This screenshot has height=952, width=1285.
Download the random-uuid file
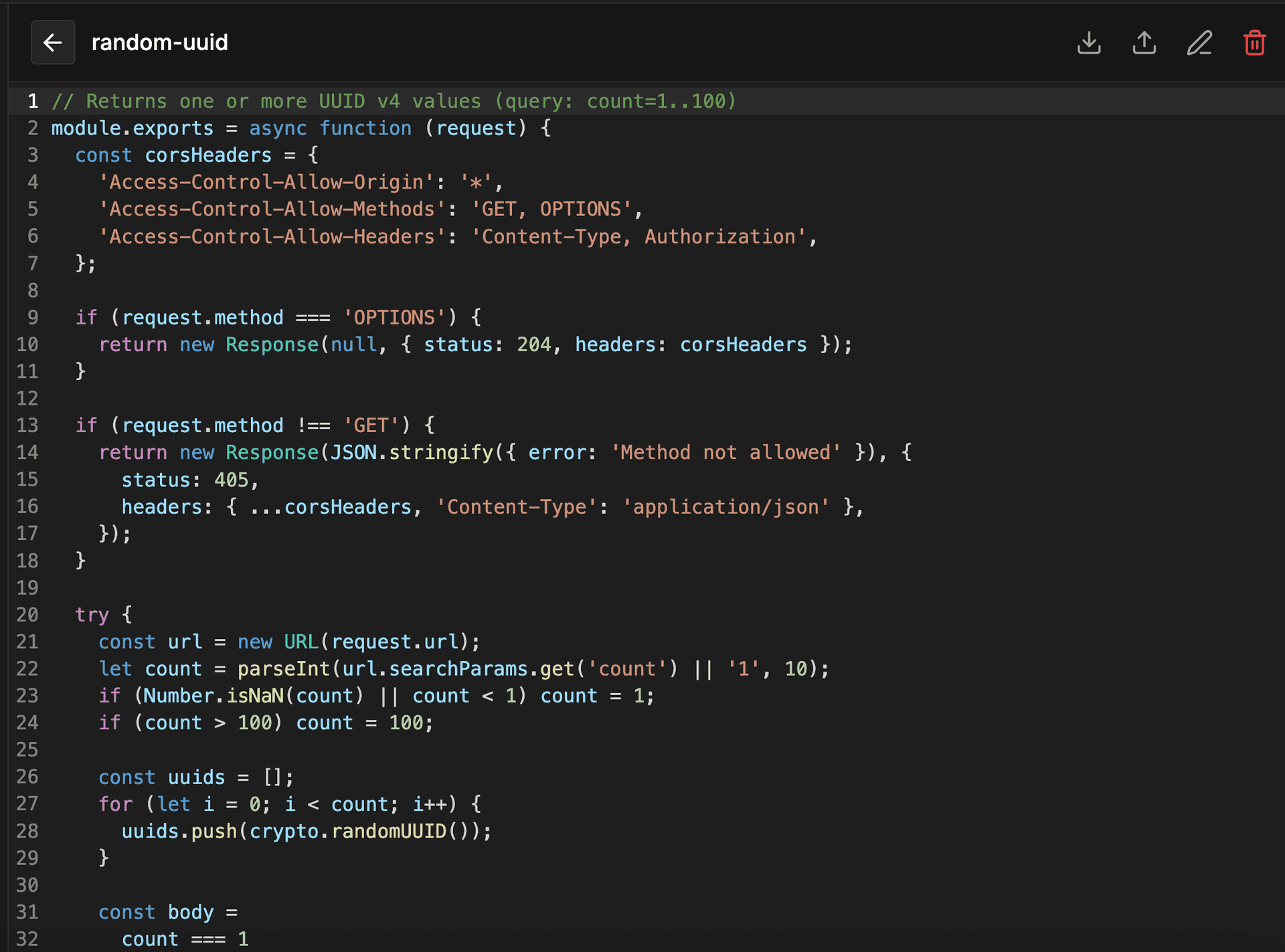pyautogui.click(x=1089, y=42)
